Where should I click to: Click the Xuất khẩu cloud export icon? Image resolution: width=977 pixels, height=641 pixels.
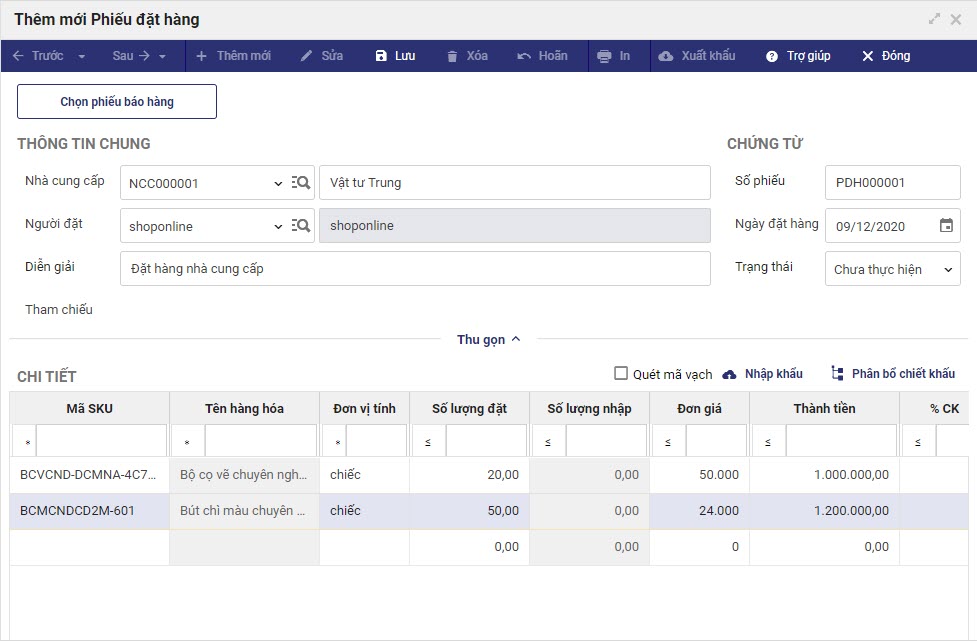click(666, 56)
